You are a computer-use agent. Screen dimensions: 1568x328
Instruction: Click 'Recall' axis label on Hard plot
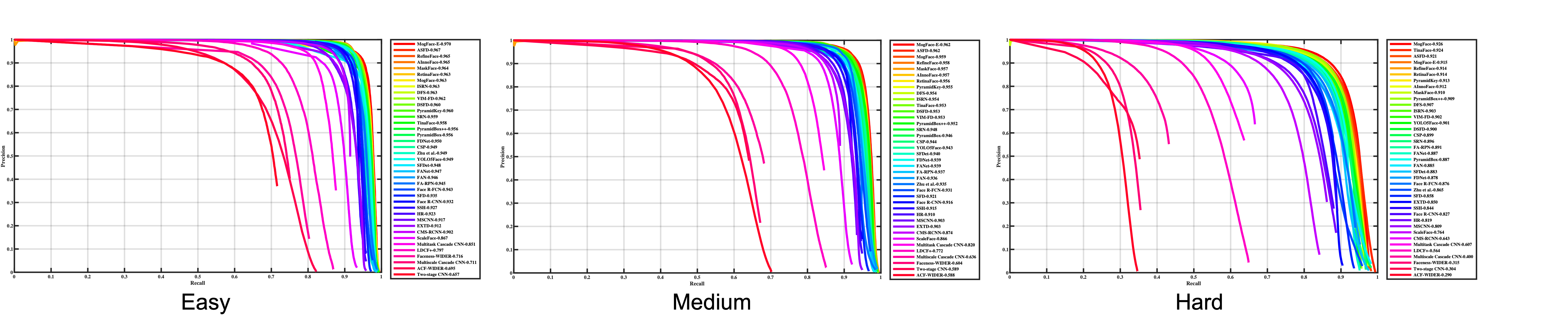click(x=1194, y=284)
